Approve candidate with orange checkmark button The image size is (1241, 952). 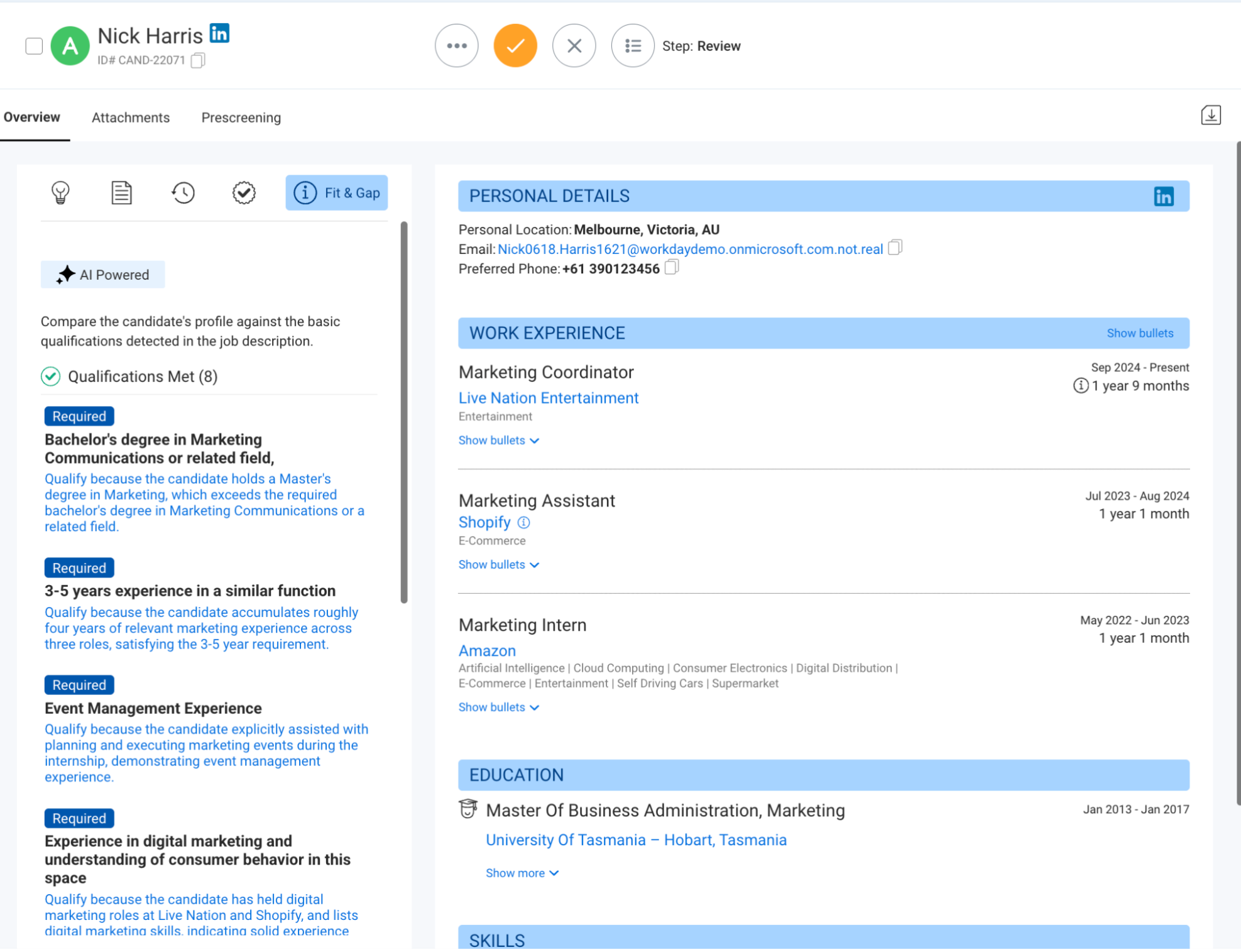[515, 46]
